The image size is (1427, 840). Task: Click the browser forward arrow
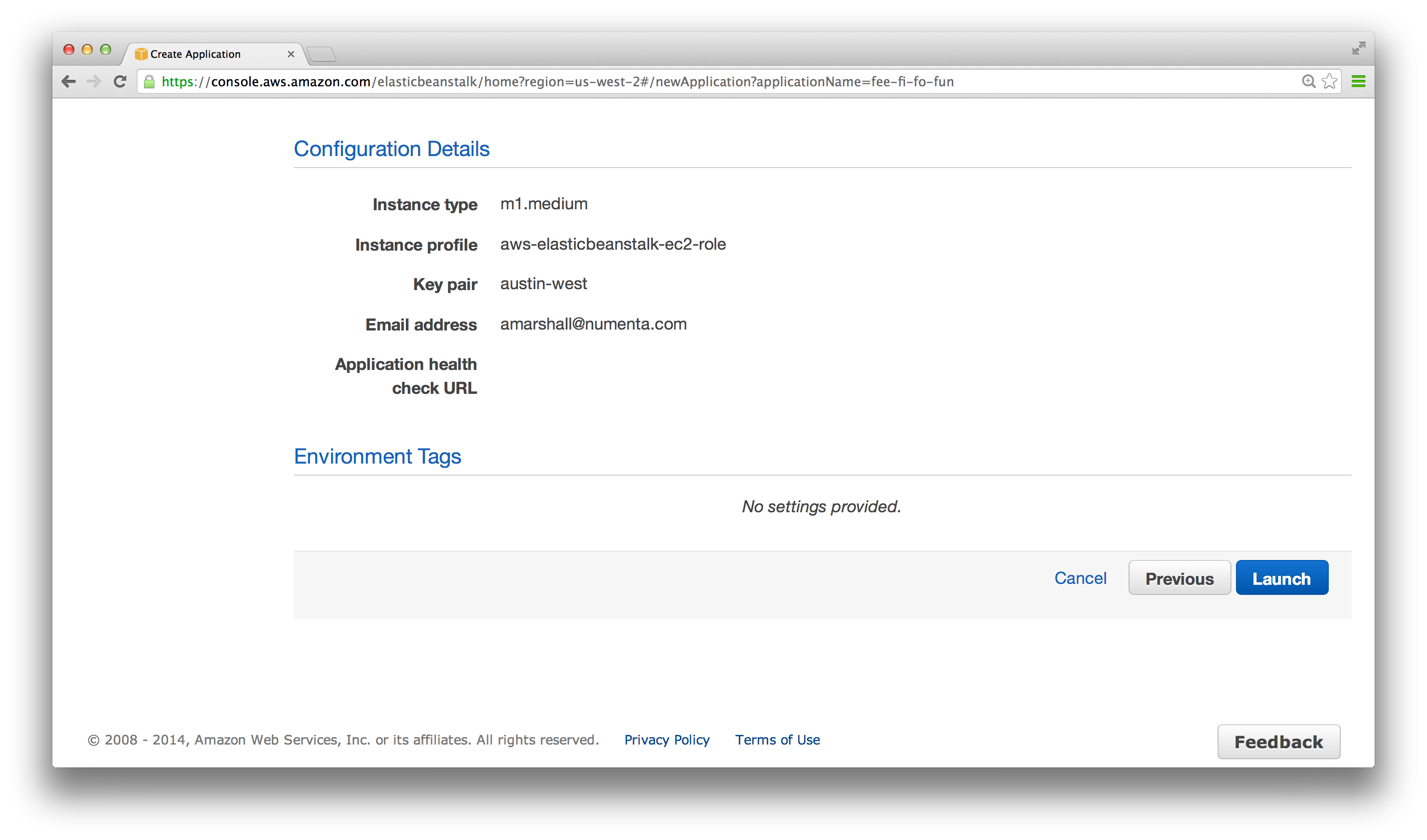point(94,82)
